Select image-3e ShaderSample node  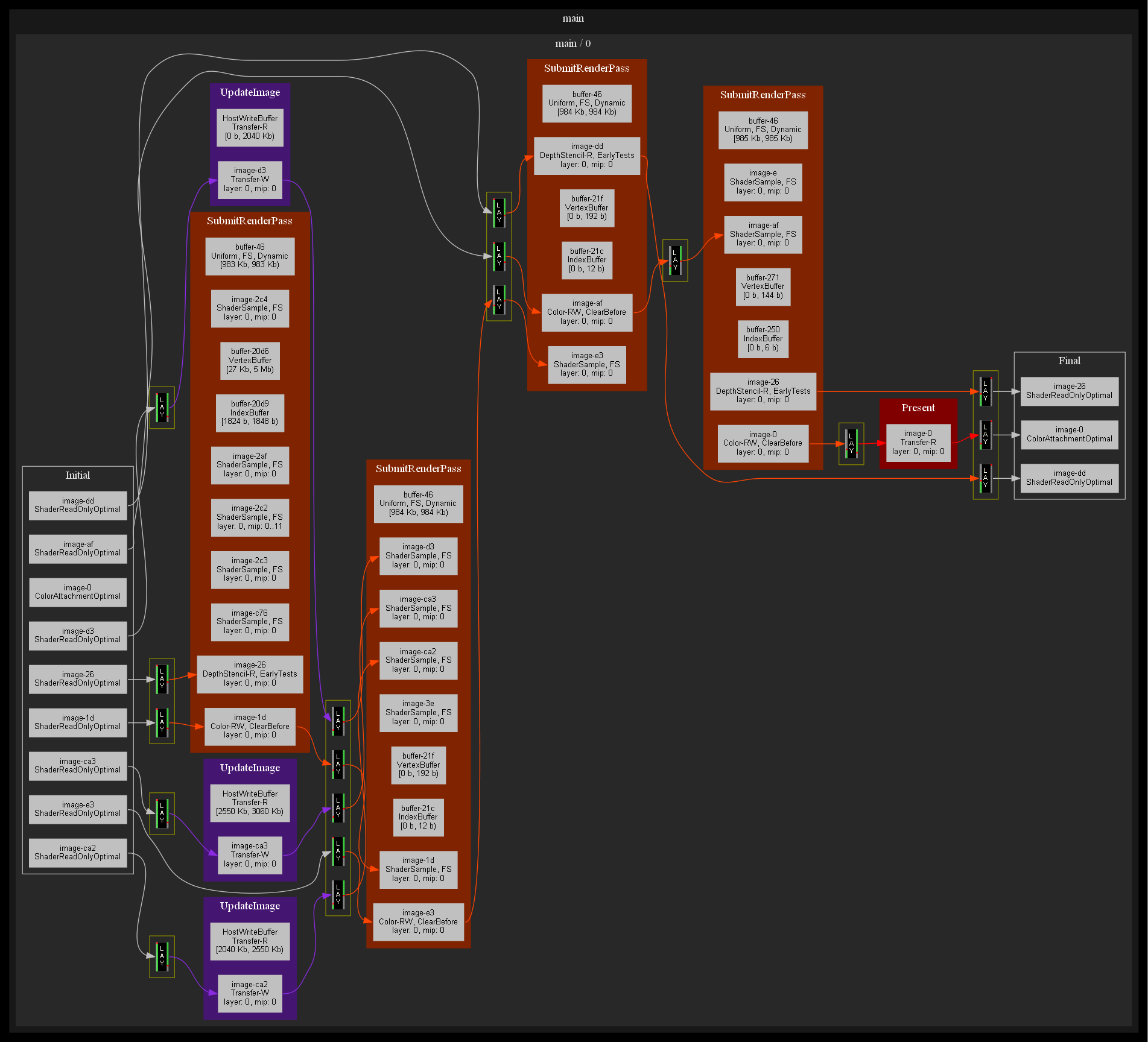(418, 713)
